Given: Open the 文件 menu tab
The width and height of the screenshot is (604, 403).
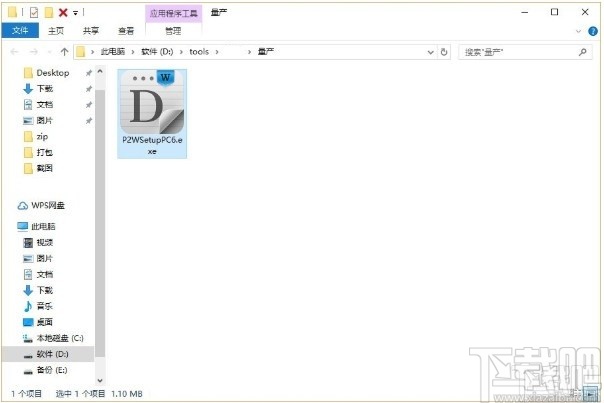Looking at the screenshot, I should click(20, 30).
